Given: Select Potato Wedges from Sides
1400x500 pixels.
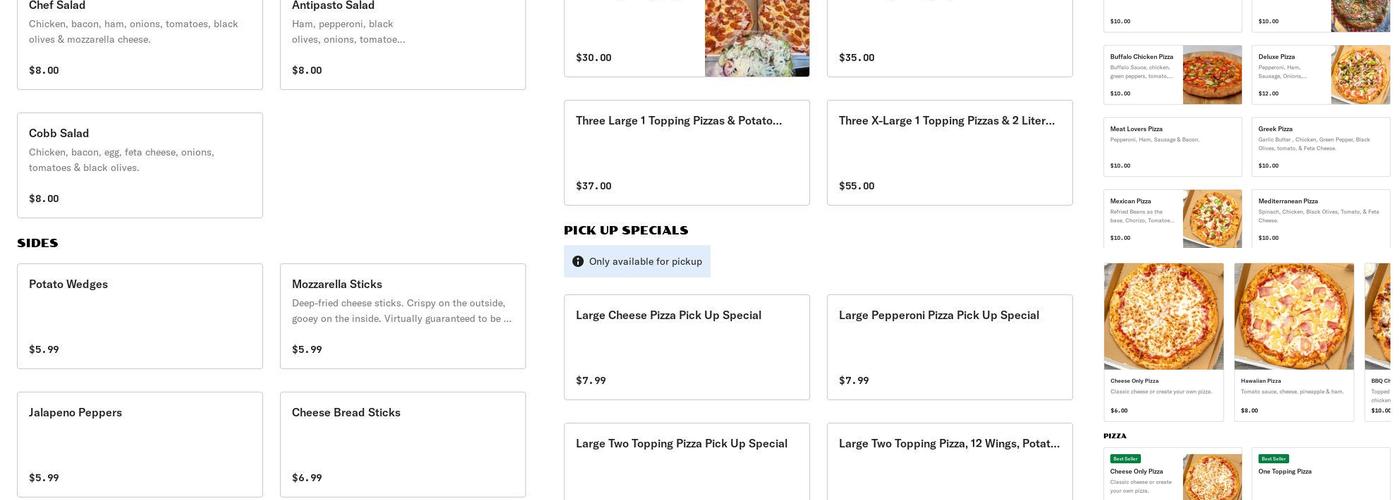Looking at the screenshot, I should click(x=140, y=316).
